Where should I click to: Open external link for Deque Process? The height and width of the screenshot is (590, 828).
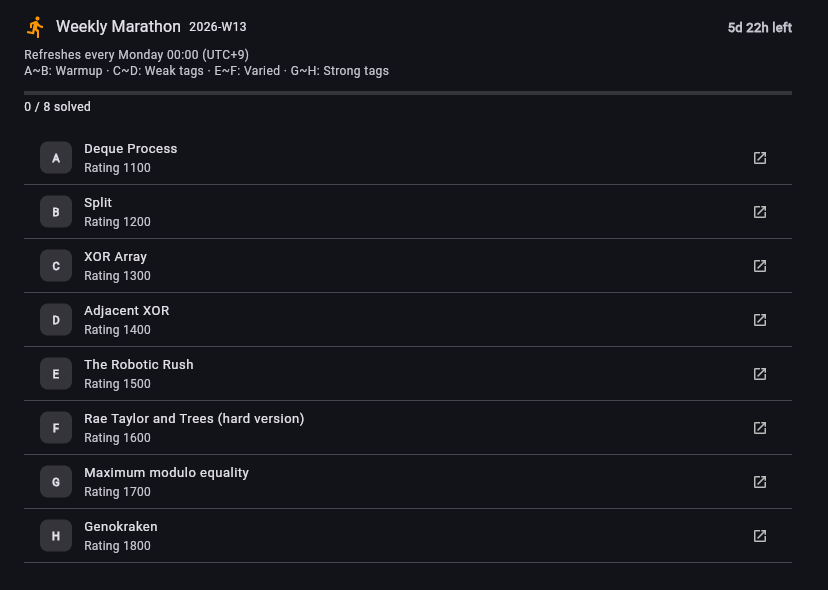tap(760, 158)
